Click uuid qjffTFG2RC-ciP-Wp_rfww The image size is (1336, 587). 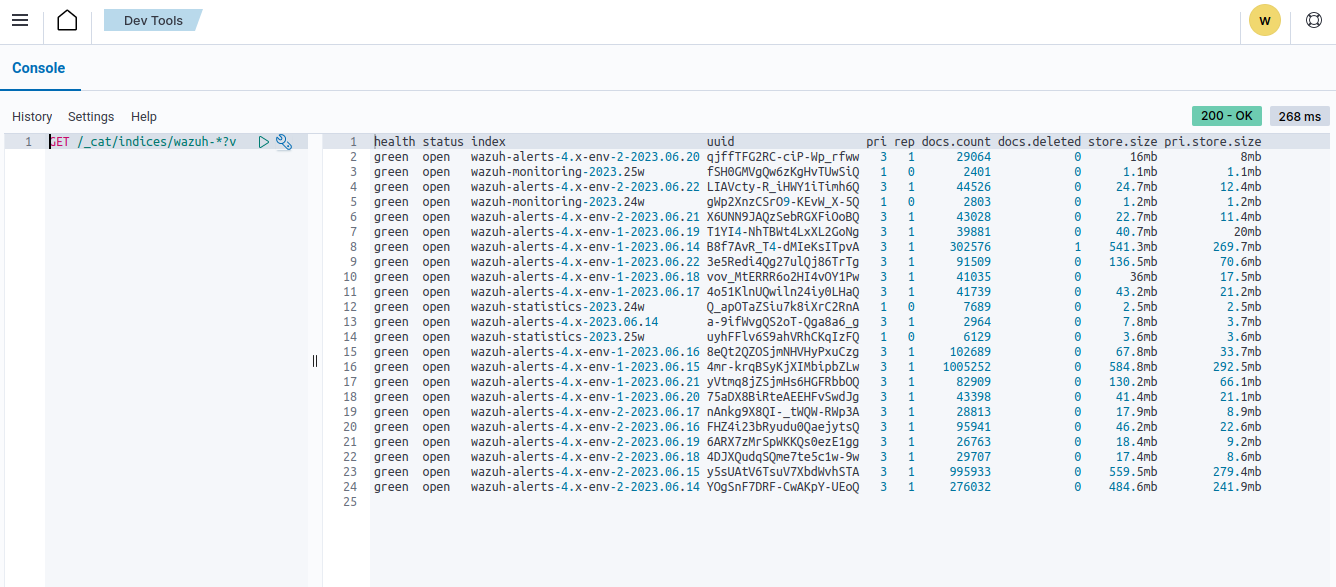point(782,157)
